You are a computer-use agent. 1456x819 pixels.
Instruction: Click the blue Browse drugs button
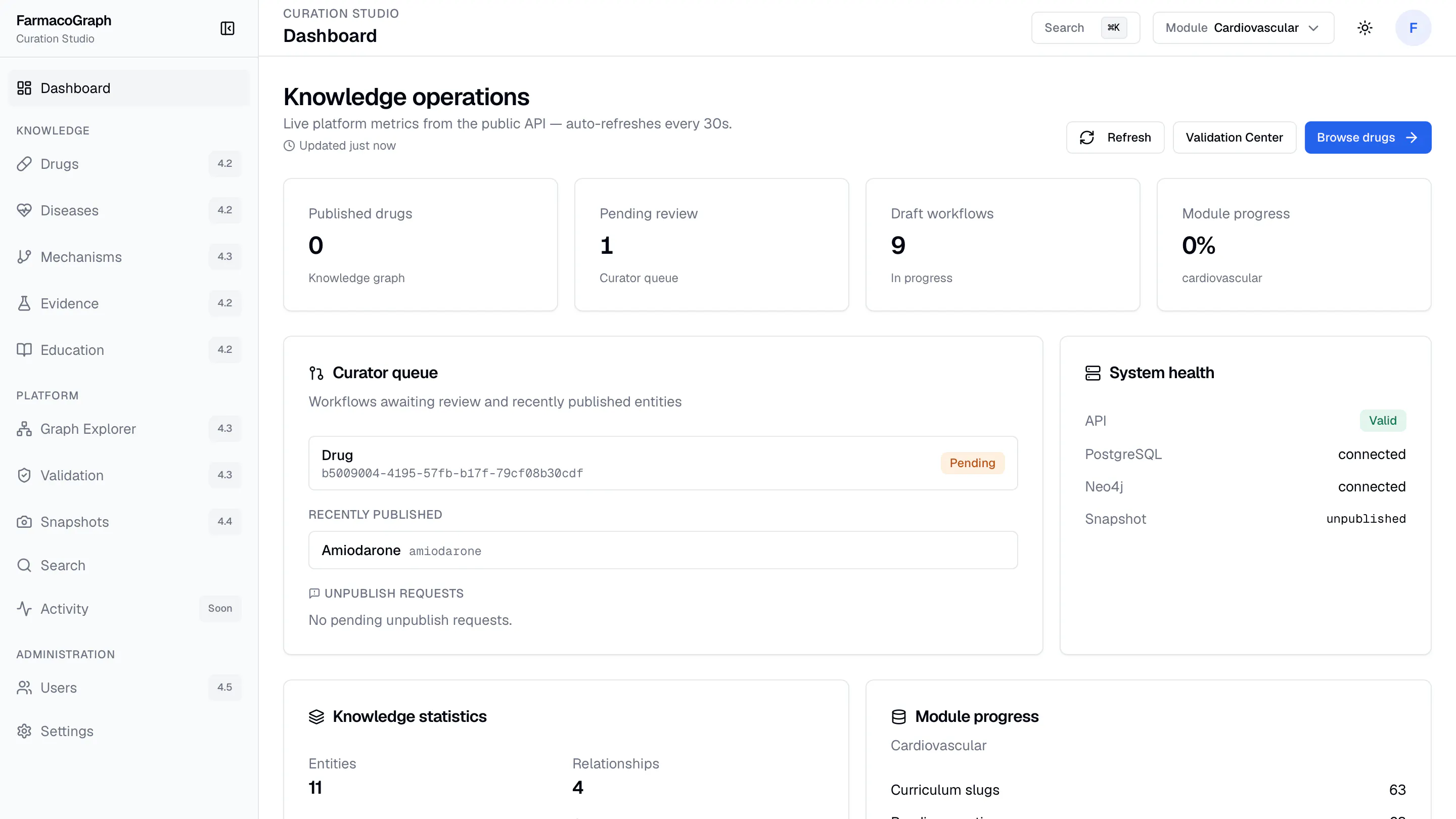coord(1367,138)
